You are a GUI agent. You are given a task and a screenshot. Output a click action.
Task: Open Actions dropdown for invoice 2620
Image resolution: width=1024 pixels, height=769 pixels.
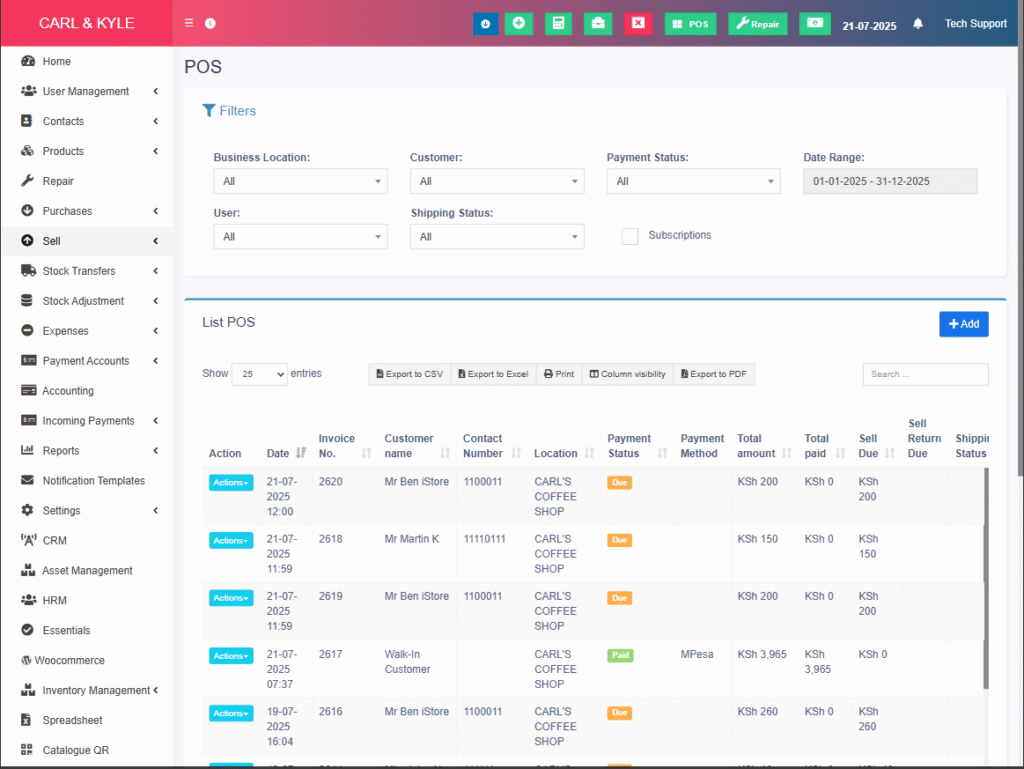[x=231, y=482]
